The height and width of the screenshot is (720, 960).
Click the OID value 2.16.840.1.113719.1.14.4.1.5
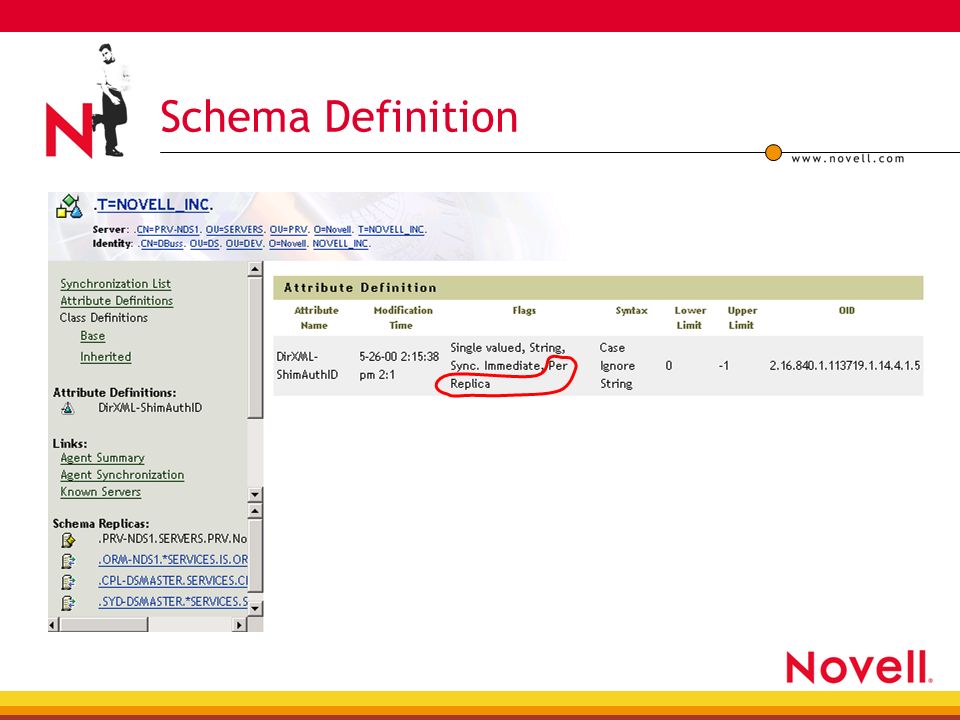click(844, 366)
